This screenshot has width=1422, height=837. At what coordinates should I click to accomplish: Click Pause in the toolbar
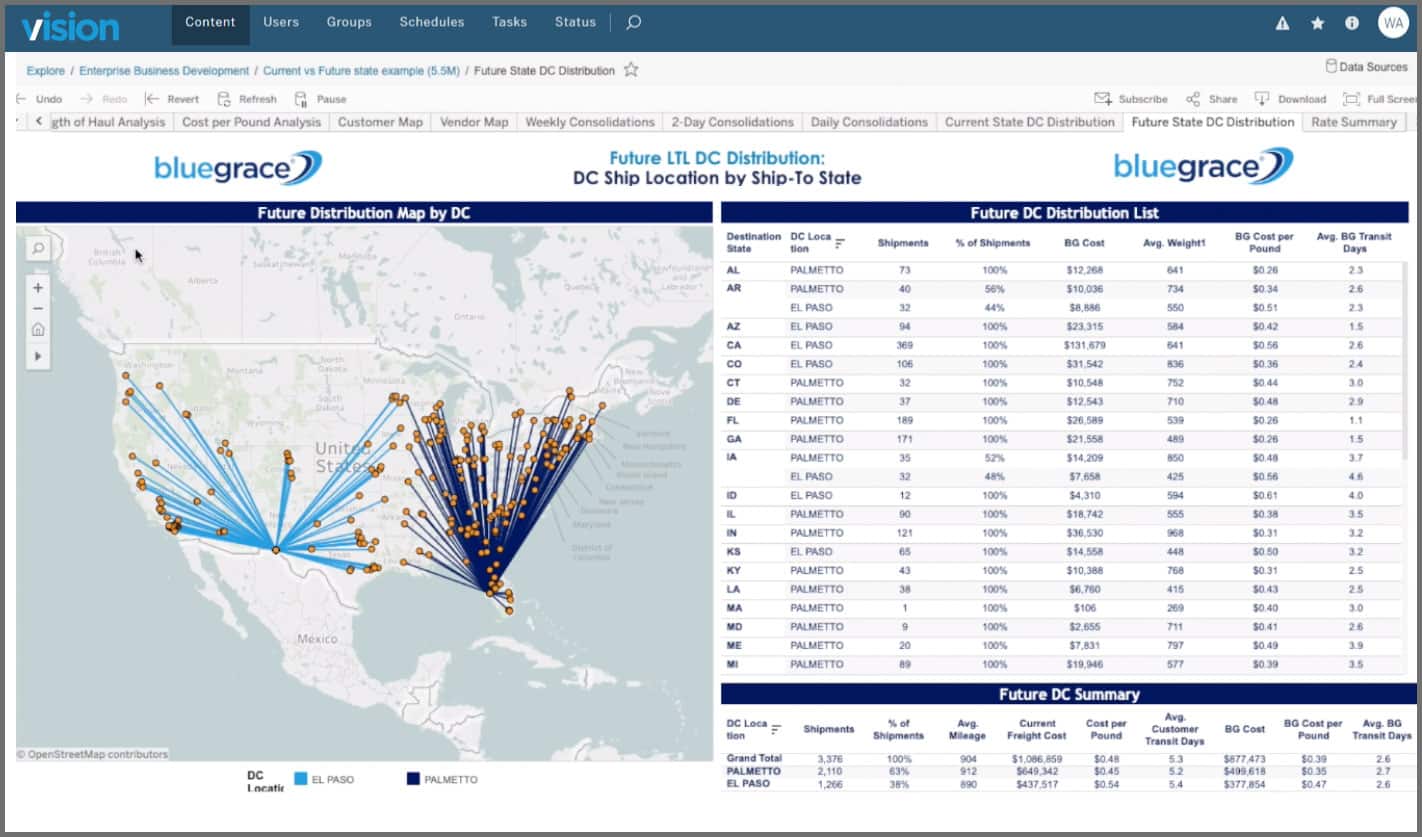coord(320,99)
